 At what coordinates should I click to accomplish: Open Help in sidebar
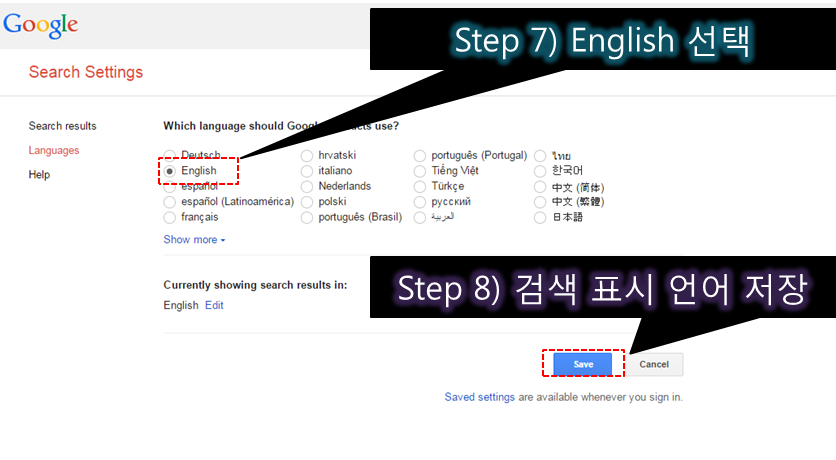(x=39, y=174)
